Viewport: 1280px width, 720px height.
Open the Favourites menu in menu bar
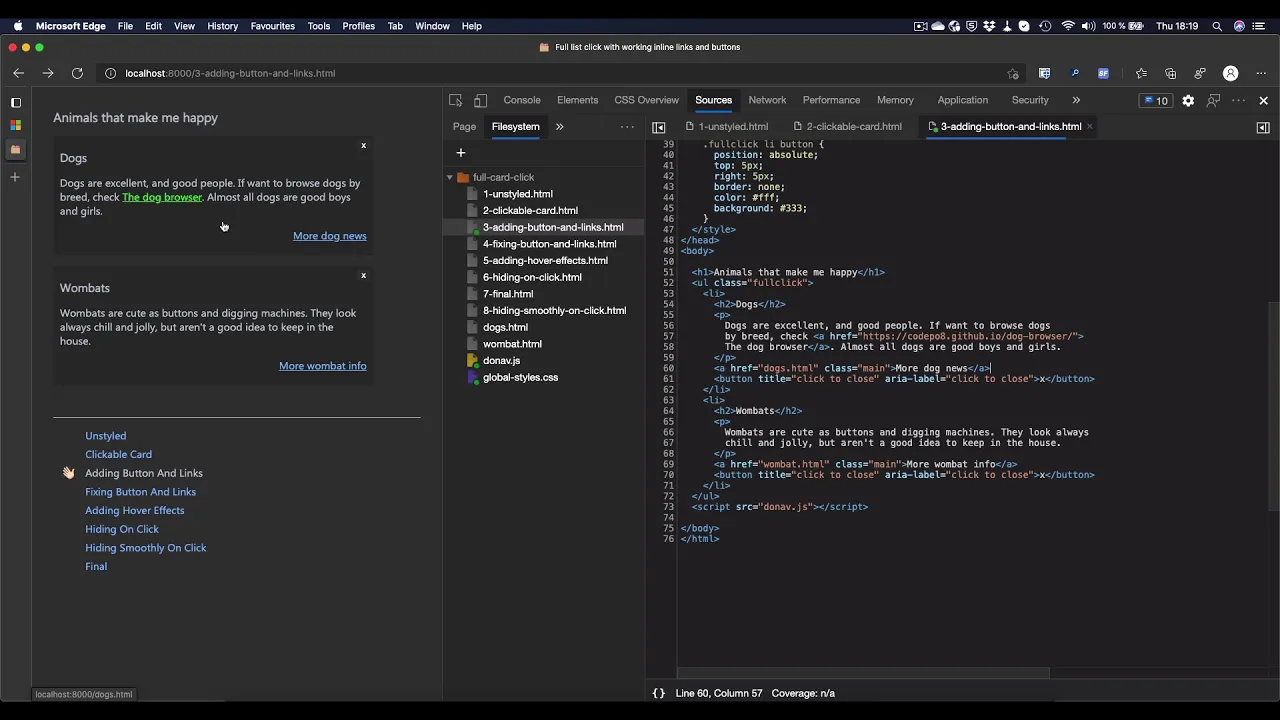point(272,26)
